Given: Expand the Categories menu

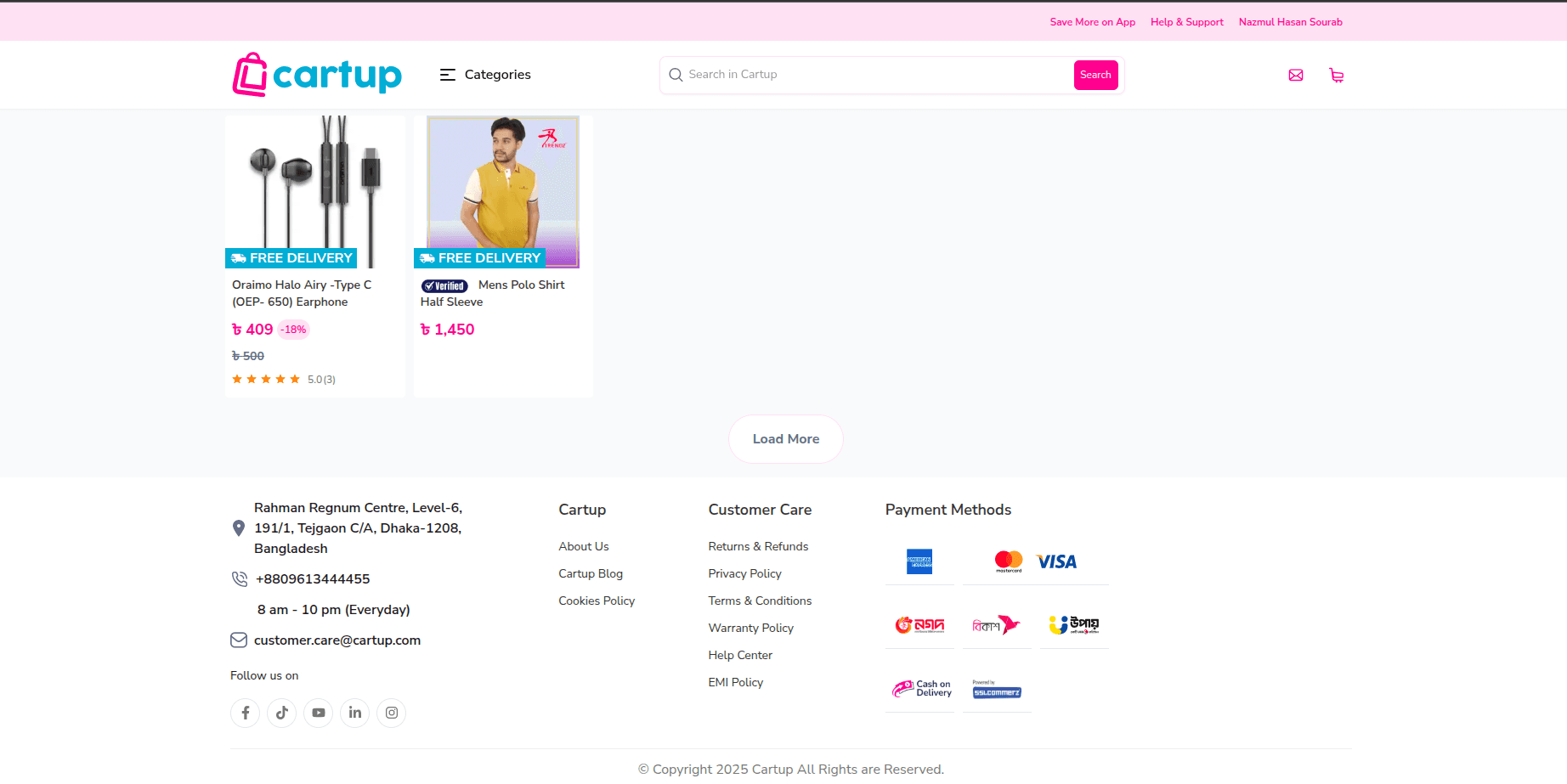Looking at the screenshot, I should (x=485, y=75).
